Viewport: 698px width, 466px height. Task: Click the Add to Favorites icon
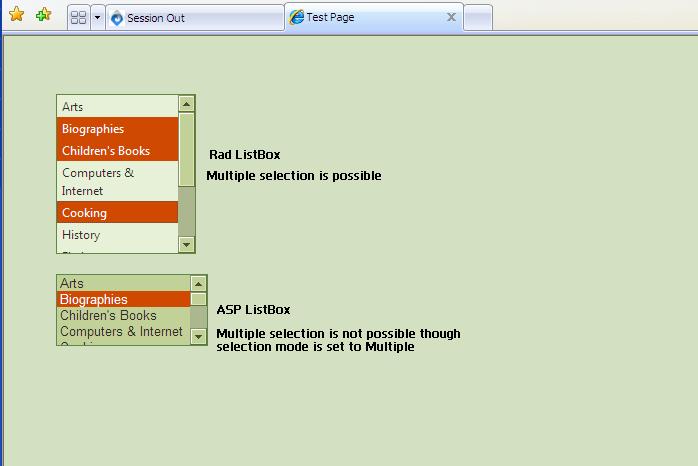(43, 15)
